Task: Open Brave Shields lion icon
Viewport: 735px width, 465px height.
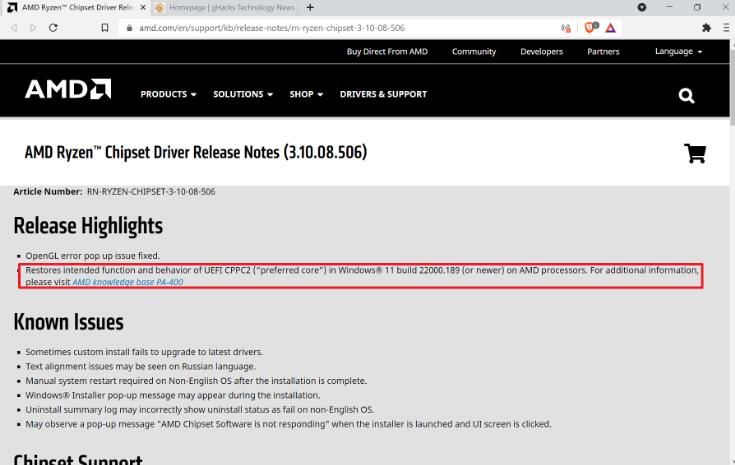Action: 591,28
